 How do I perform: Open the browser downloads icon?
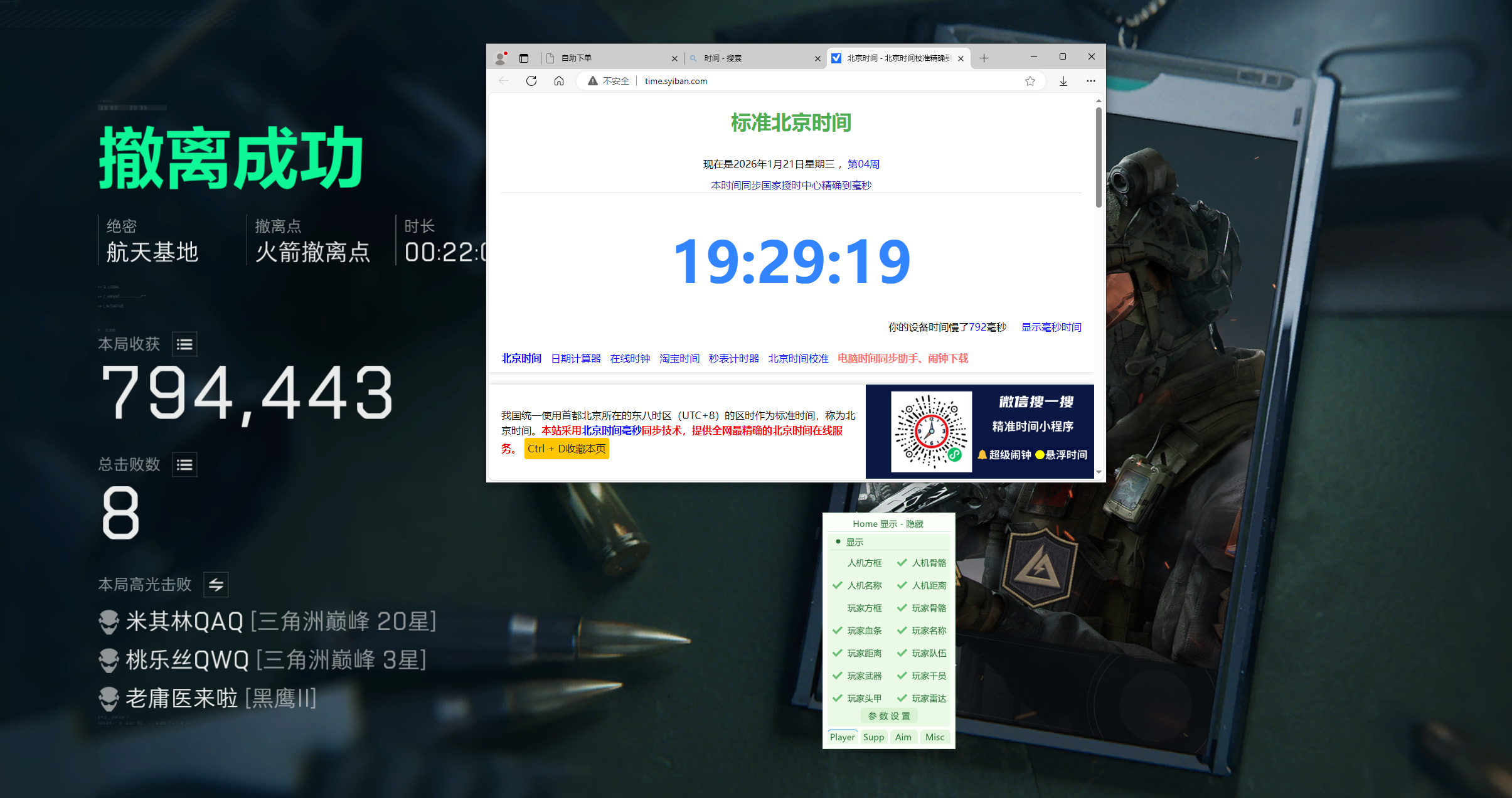1063,81
